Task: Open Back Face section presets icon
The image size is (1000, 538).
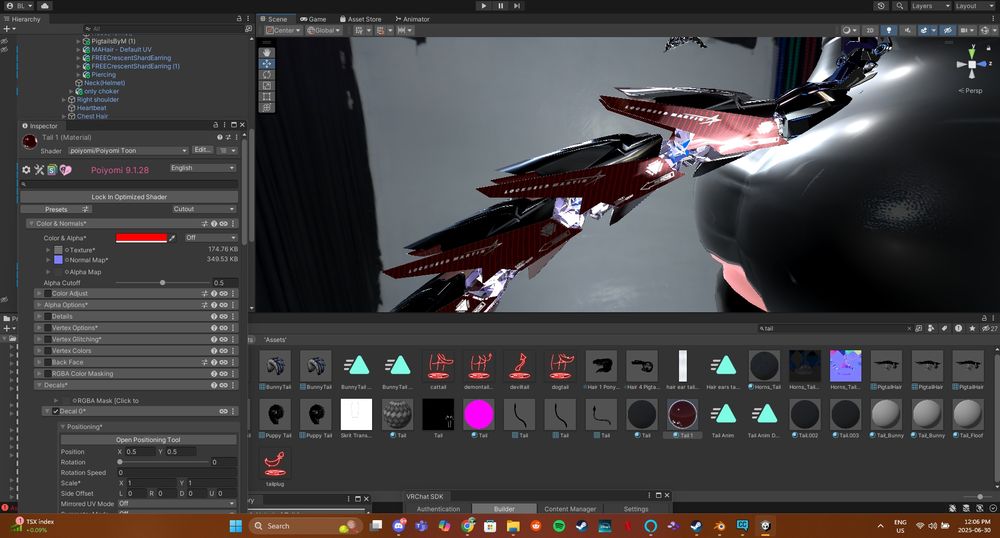Action: click(205, 362)
